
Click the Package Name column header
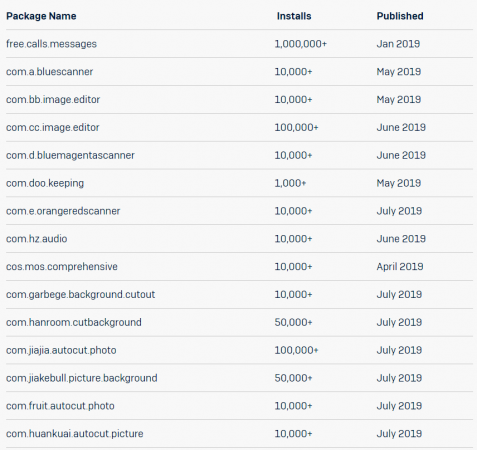coord(41,16)
